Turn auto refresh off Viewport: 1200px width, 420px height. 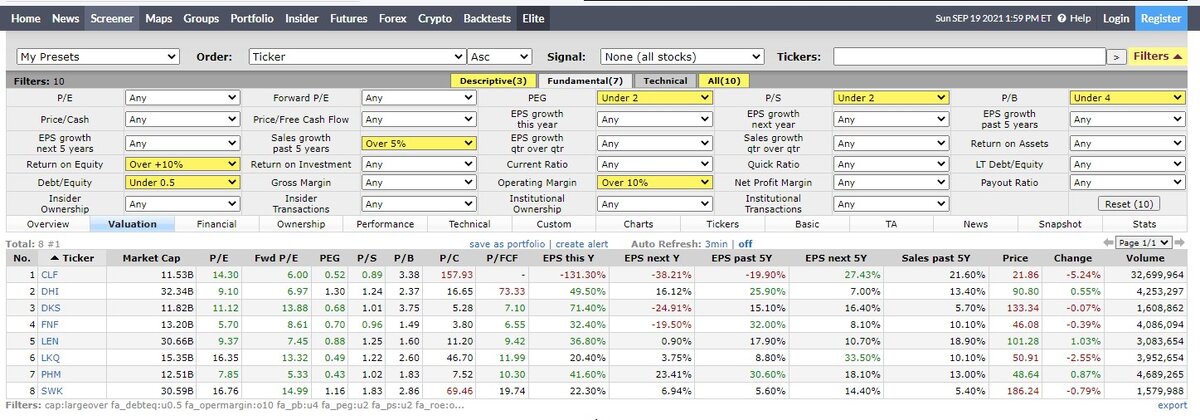(x=745, y=243)
